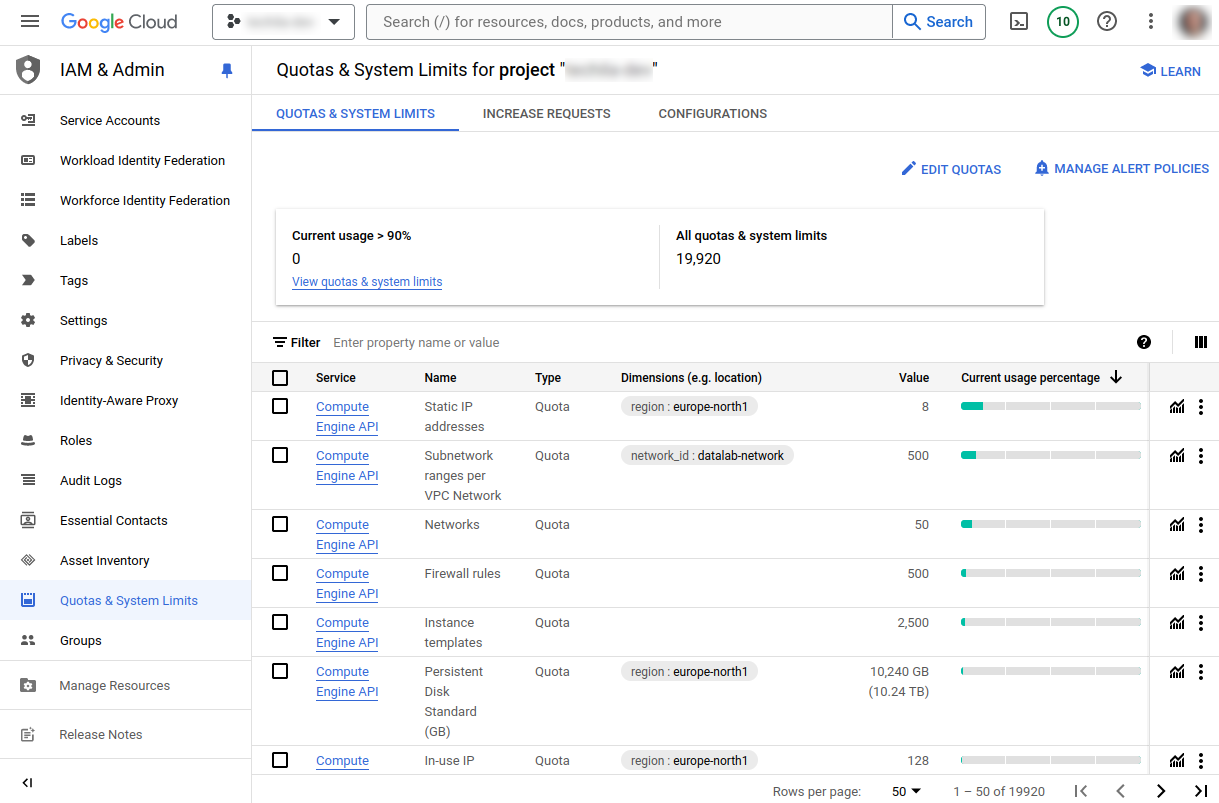Check the Firewall rules row checkbox
This screenshot has width=1219, height=803.
pyautogui.click(x=280, y=573)
